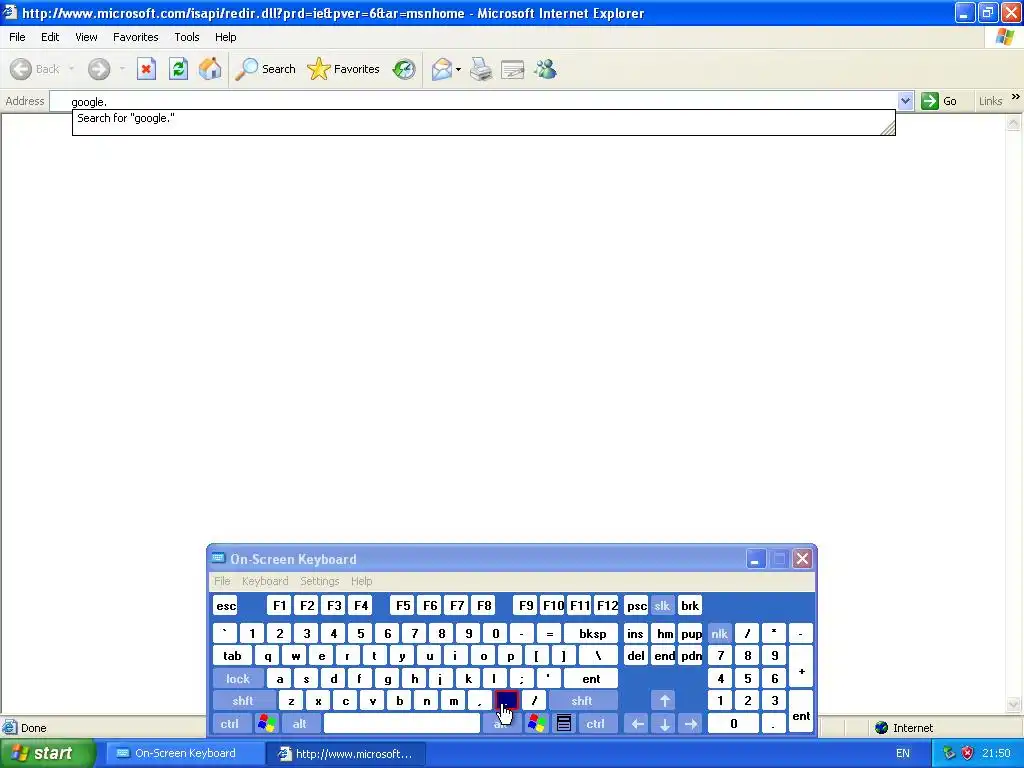Click the Stop icon in Internet Explorer toolbar
The width and height of the screenshot is (1024, 768).
point(146,69)
